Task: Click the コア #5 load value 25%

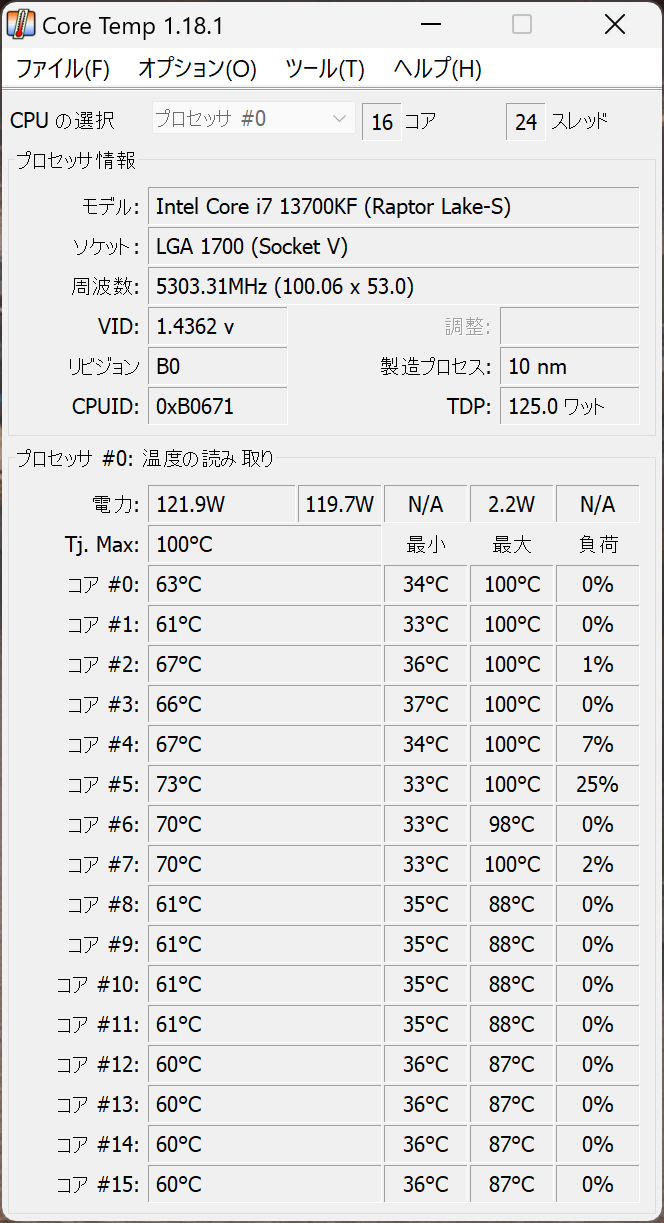Action: click(597, 785)
